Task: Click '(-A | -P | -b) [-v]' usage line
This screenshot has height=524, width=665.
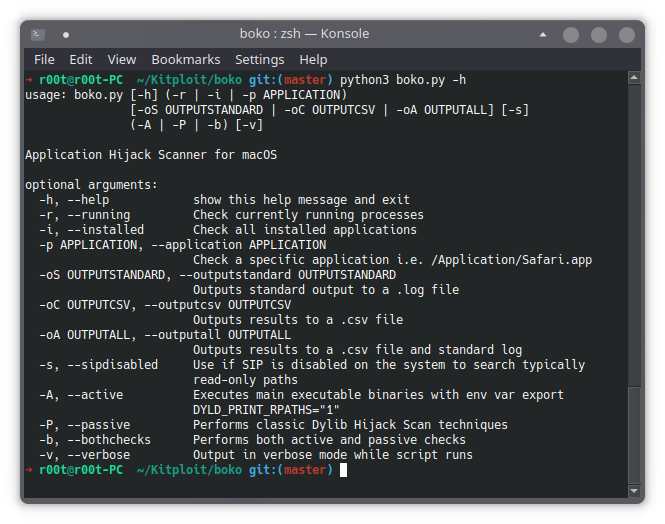Action: [197, 125]
